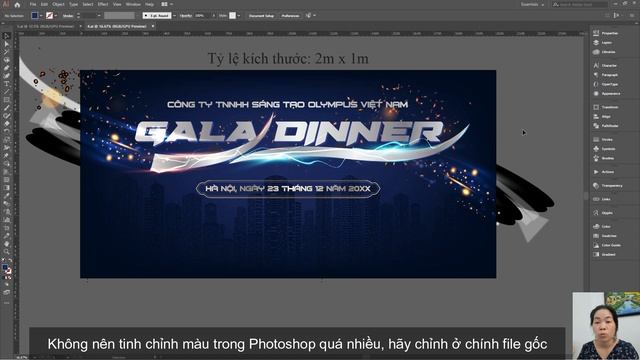Open the graphic Style dropdown
The height and width of the screenshot is (360, 640).
tap(239, 16)
